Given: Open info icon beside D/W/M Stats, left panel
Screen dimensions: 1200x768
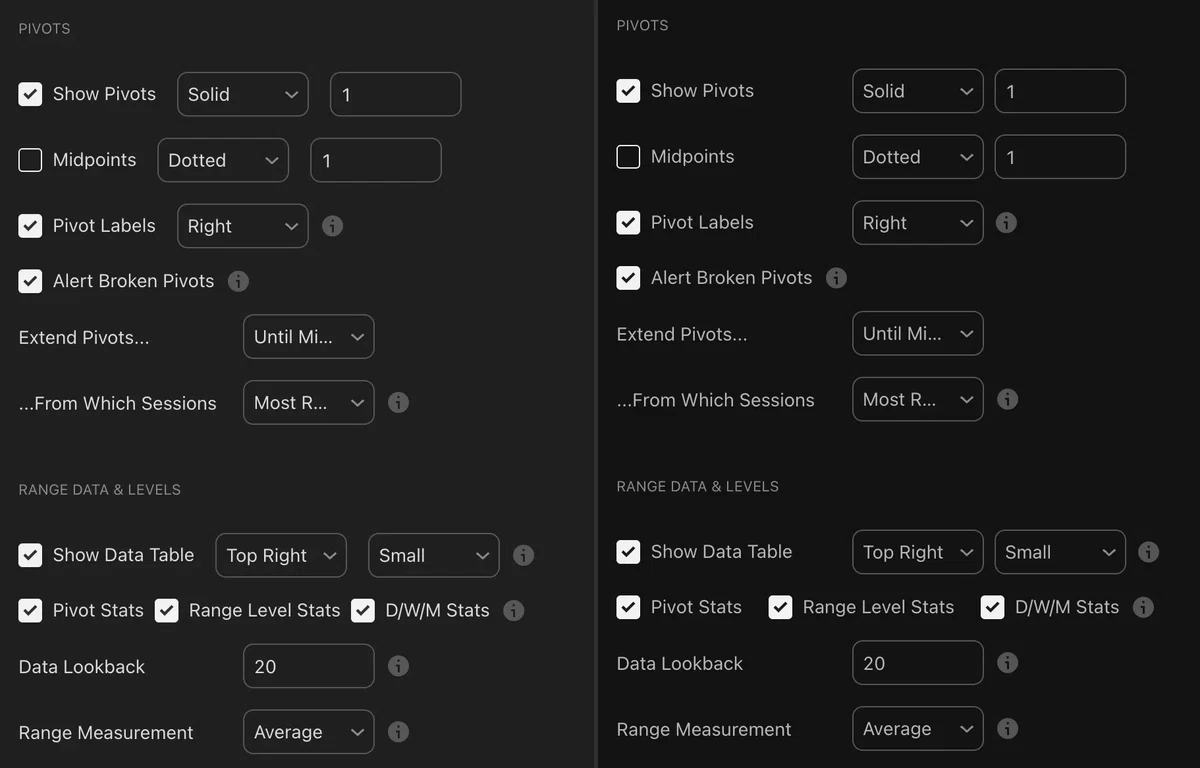Looking at the screenshot, I should tap(514, 610).
